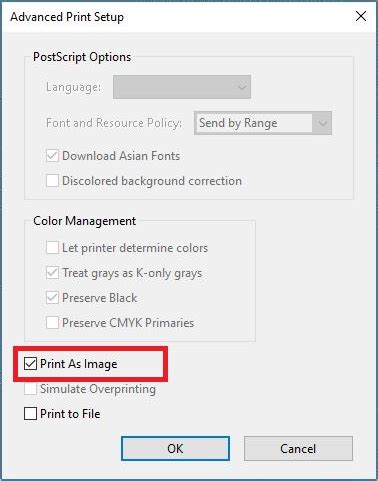The width and height of the screenshot is (378, 481).
Task: Open the Language dropdown
Action: pos(182,87)
